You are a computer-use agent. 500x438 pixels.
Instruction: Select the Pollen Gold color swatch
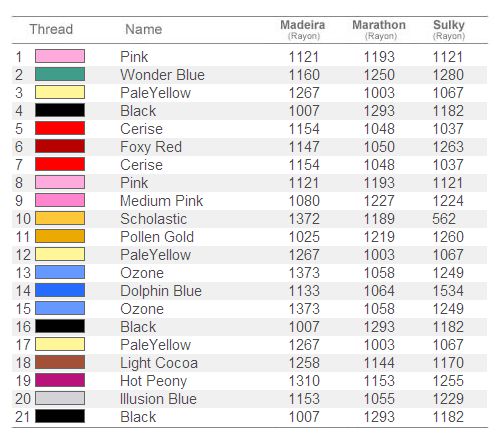[60, 236]
